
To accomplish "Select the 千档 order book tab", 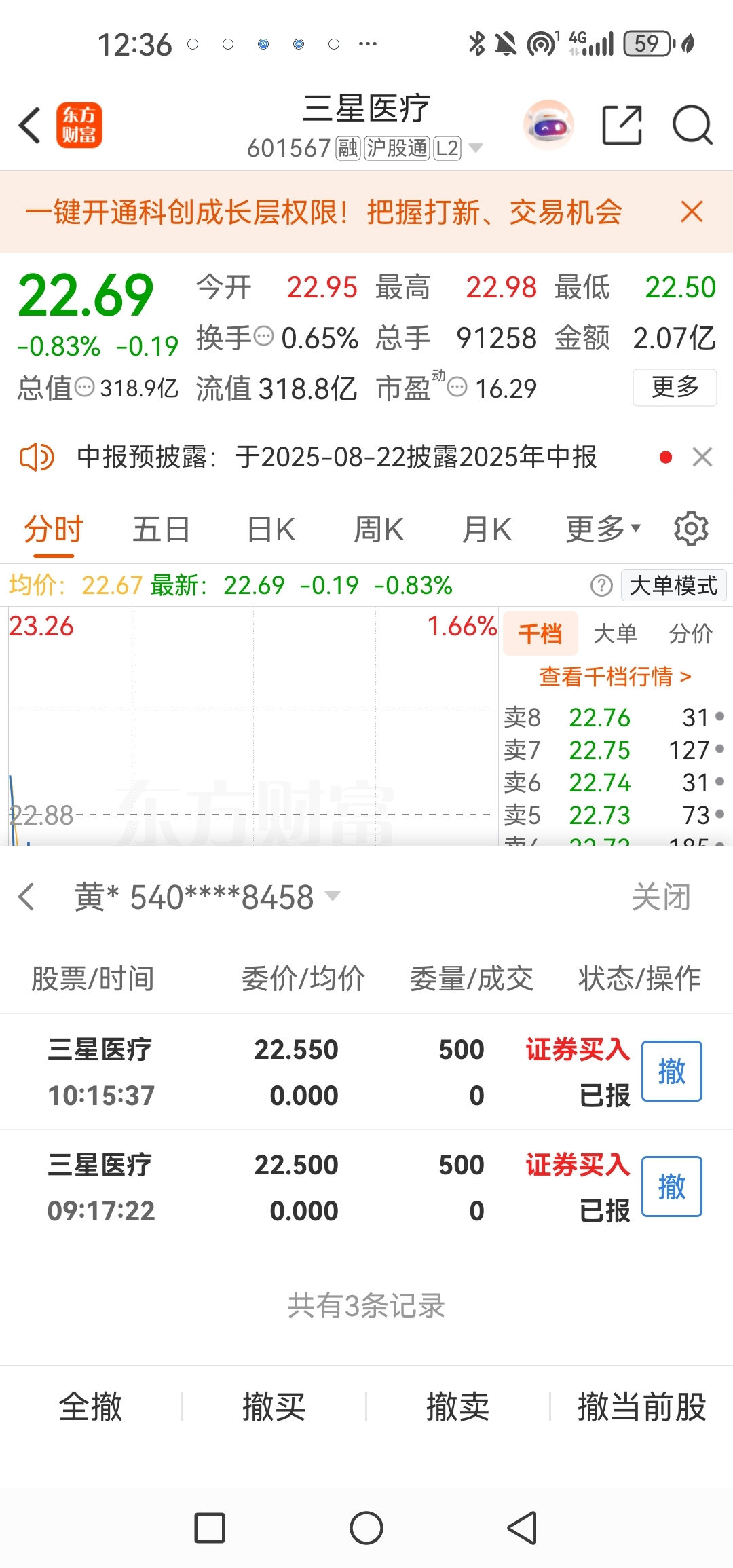I will 540,634.
